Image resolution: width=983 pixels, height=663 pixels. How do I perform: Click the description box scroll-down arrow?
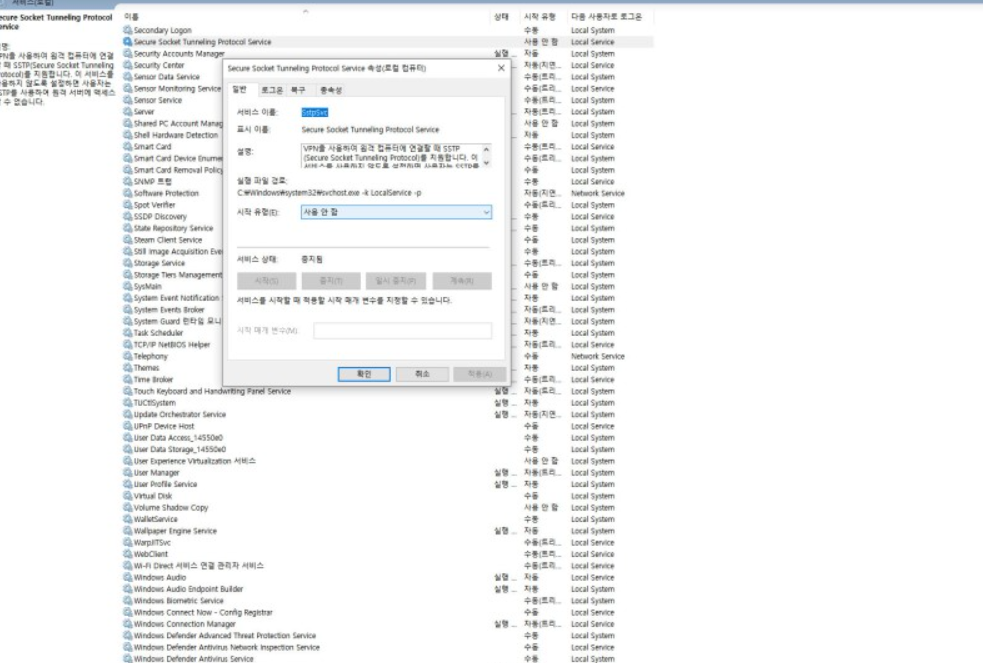click(x=486, y=163)
